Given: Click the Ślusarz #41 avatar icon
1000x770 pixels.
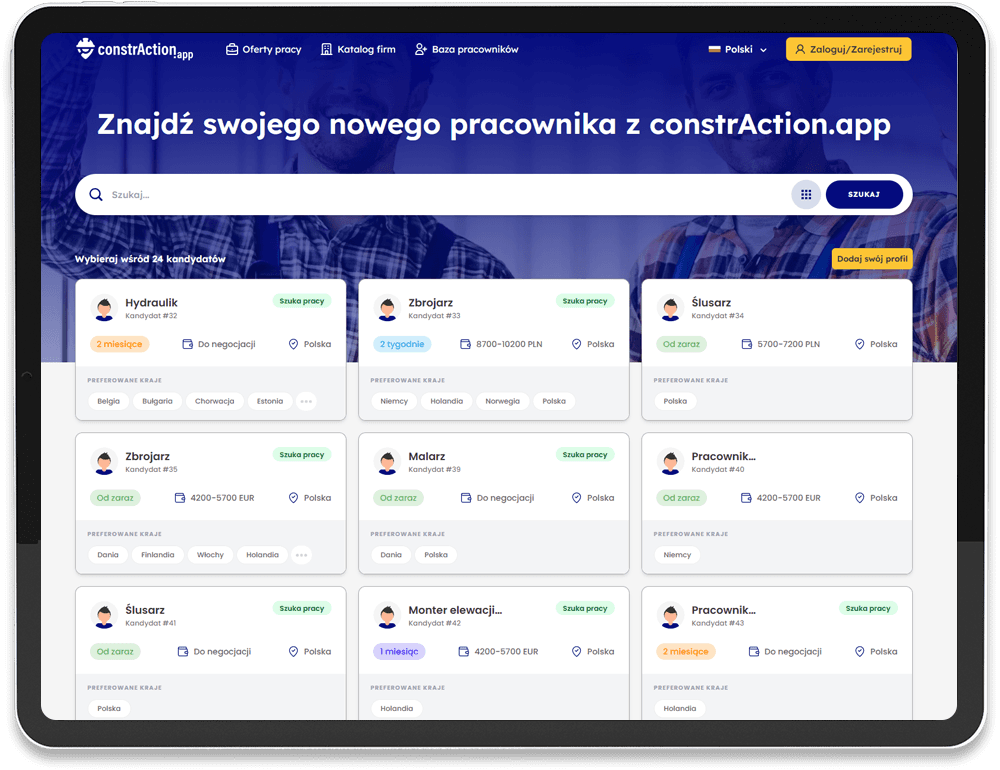Looking at the screenshot, I should [x=105, y=615].
